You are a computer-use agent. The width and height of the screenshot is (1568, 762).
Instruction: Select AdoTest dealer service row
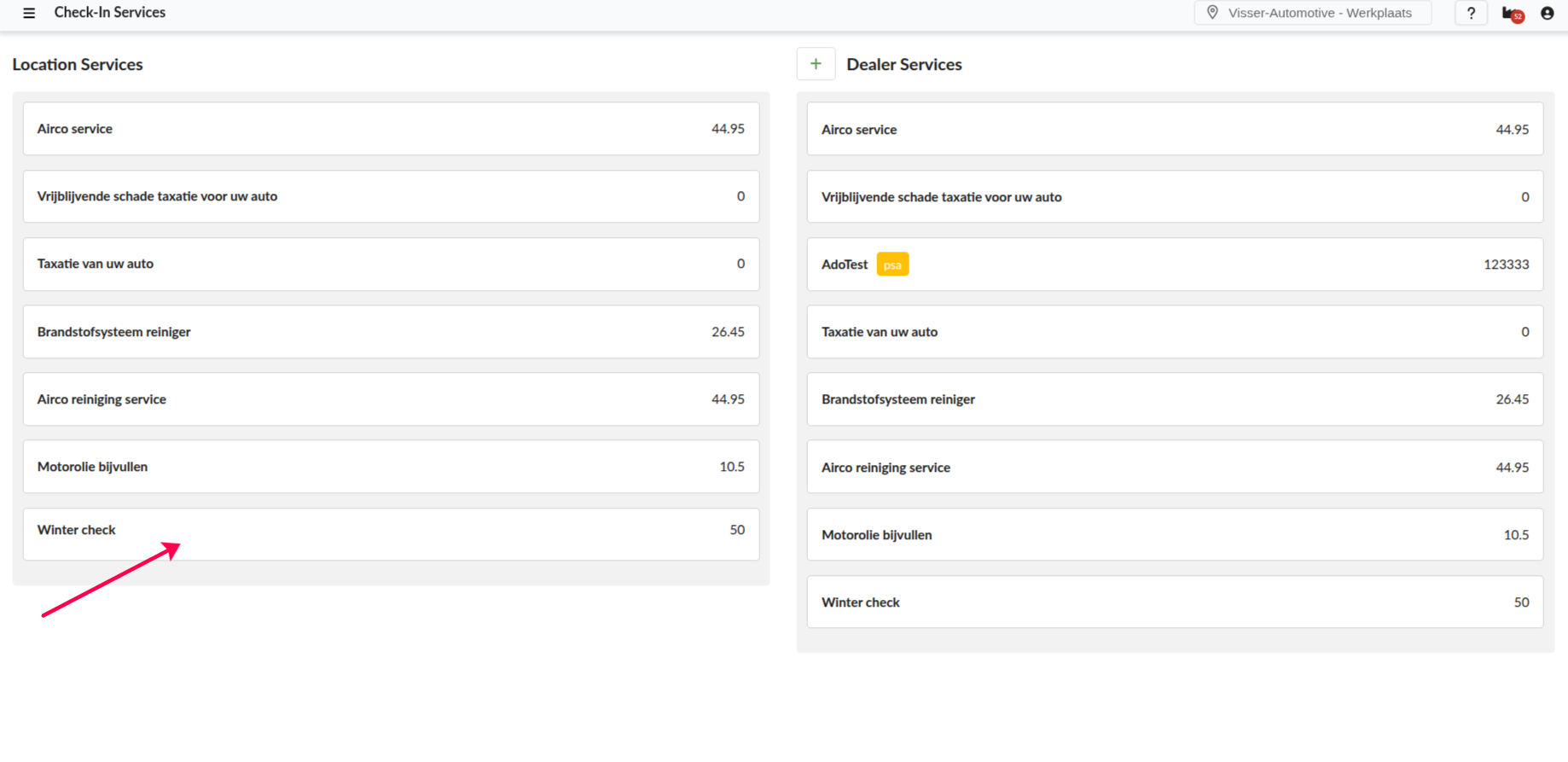(x=1174, y=265)
